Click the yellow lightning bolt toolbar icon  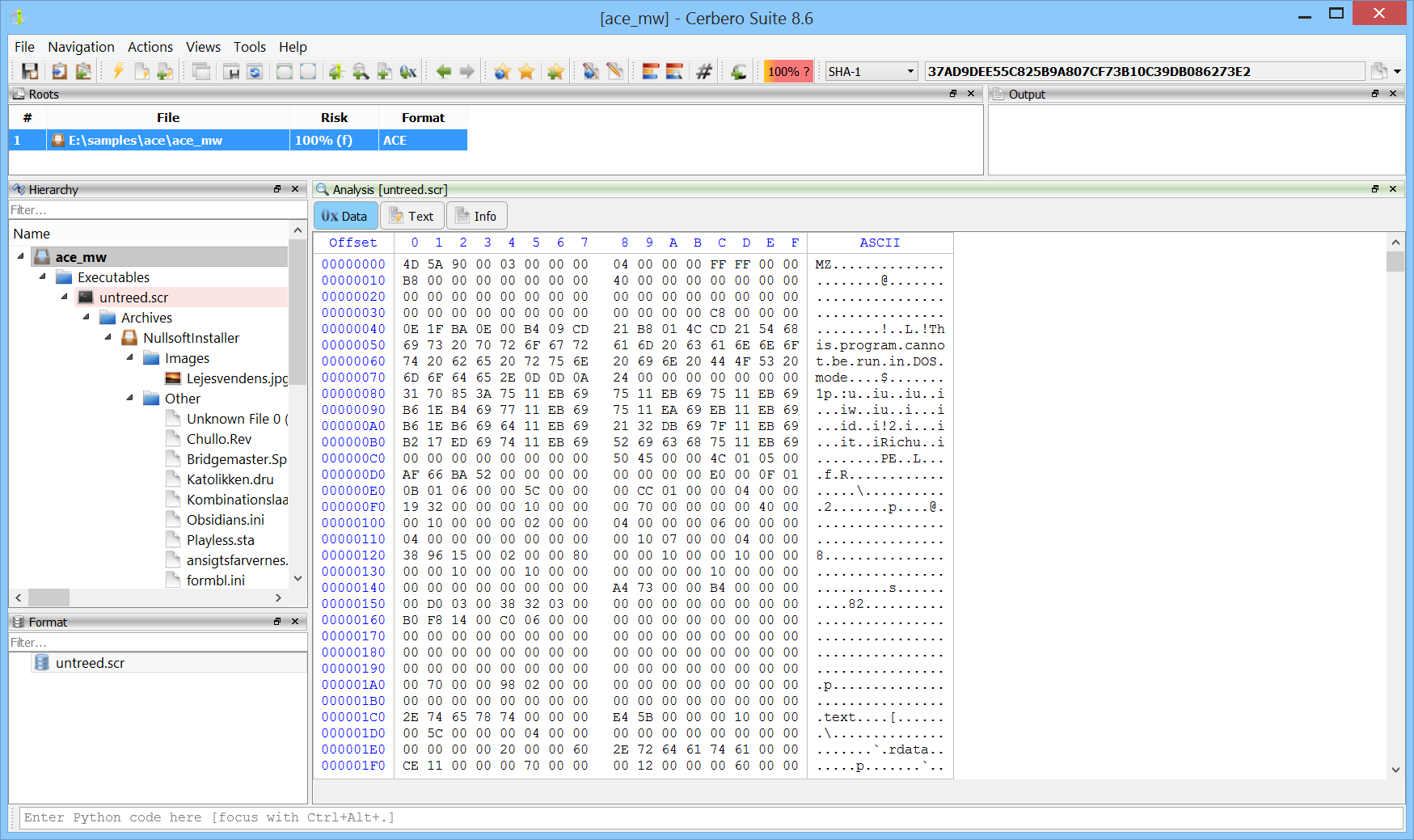(118, 72)
